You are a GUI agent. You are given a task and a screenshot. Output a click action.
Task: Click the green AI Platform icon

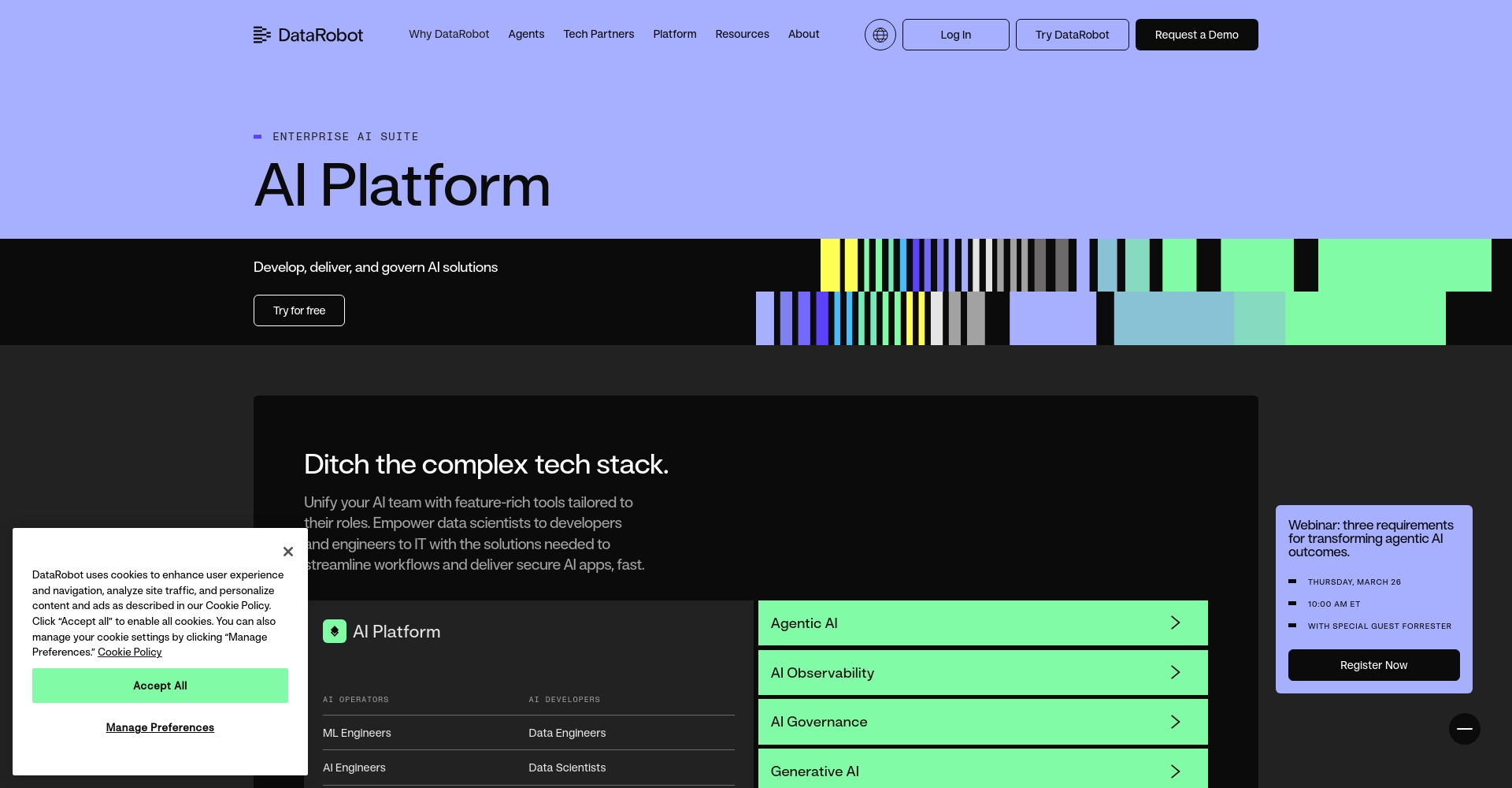tap(335, 631)
